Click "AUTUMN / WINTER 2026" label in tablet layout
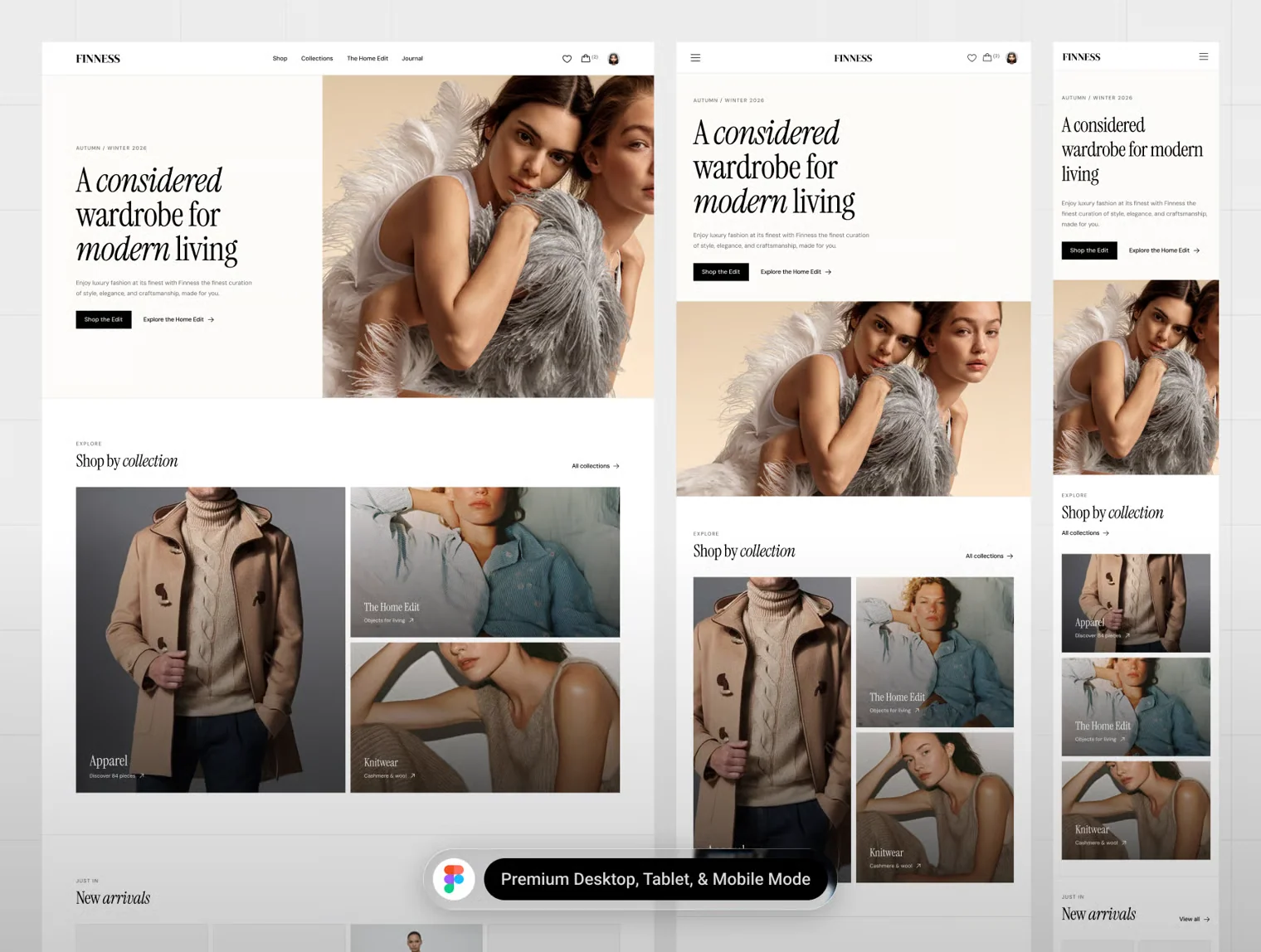Viewport: 1261px width, 952px height. click(x=728, y=100)
